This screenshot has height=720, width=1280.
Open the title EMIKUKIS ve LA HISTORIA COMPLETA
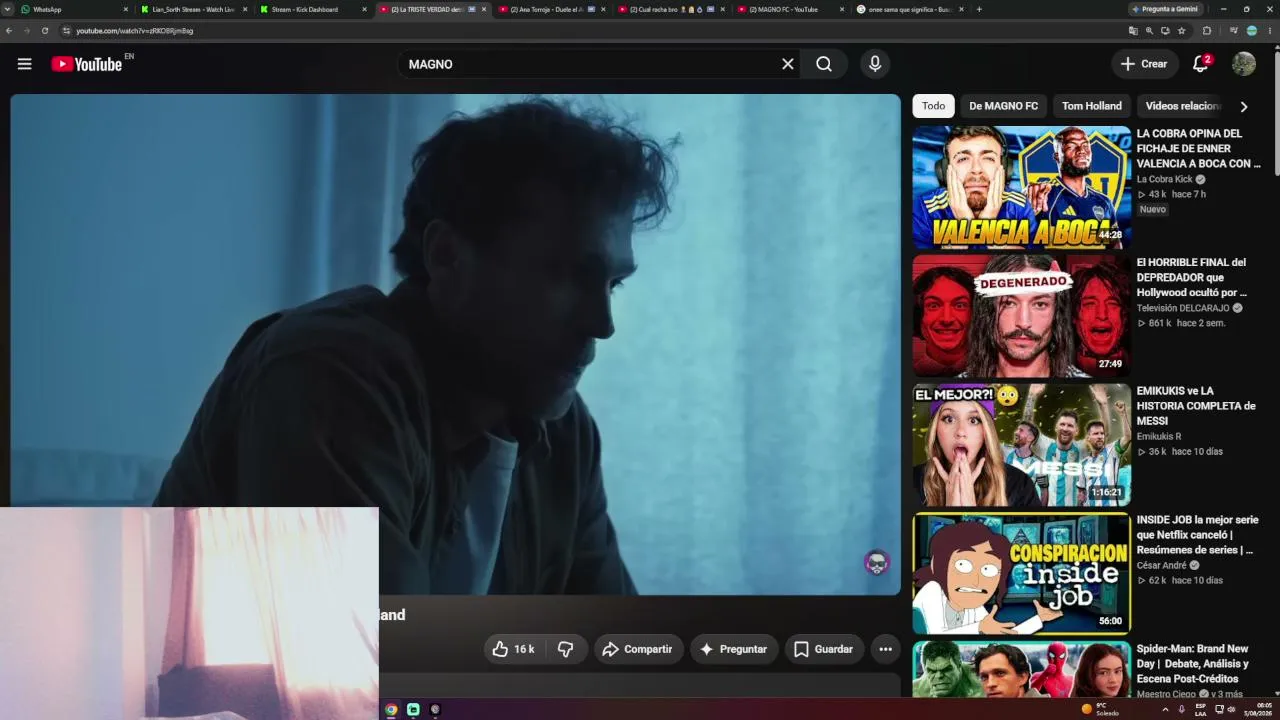tap(1196, 406)
